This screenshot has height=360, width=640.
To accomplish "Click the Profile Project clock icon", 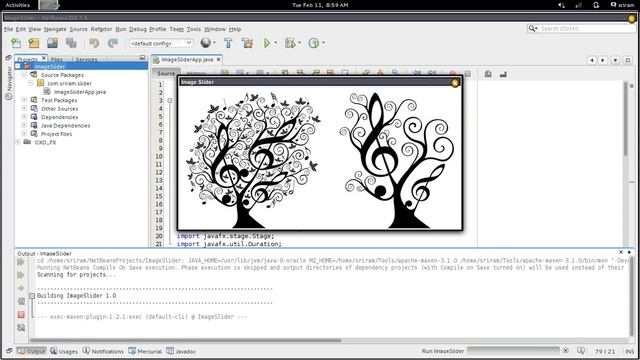I will pos(313,43).
